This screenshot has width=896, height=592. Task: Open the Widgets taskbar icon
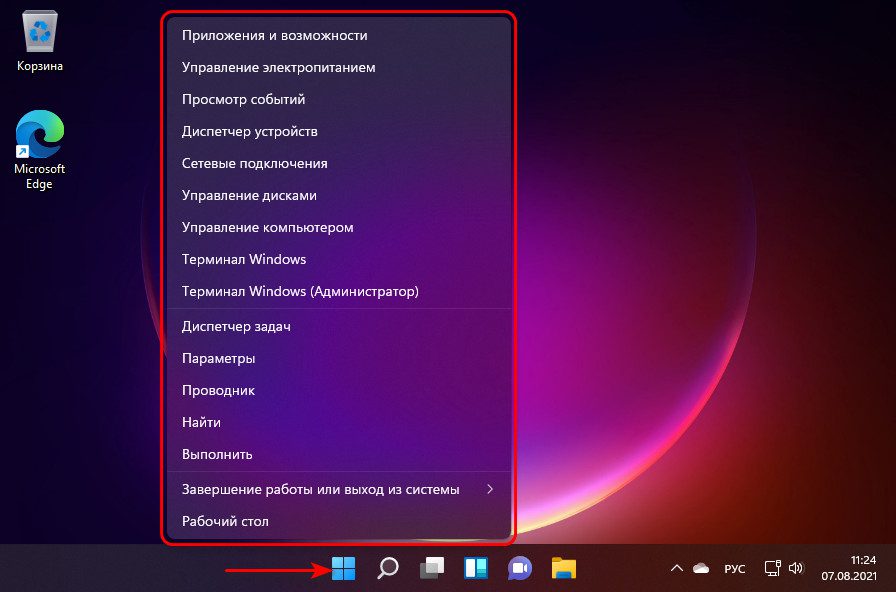476,569
